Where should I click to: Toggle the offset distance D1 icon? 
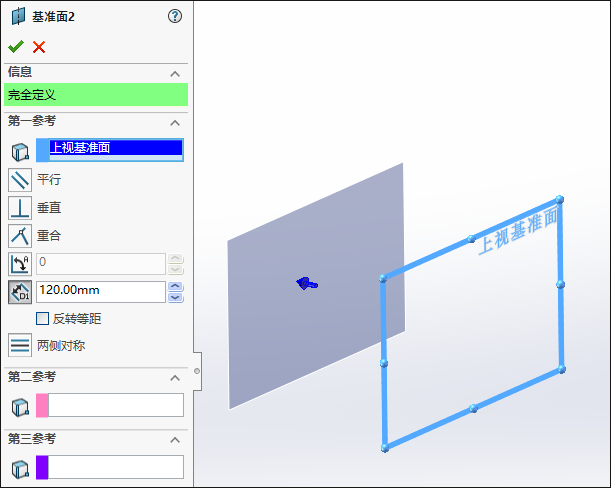coord(20,292)
